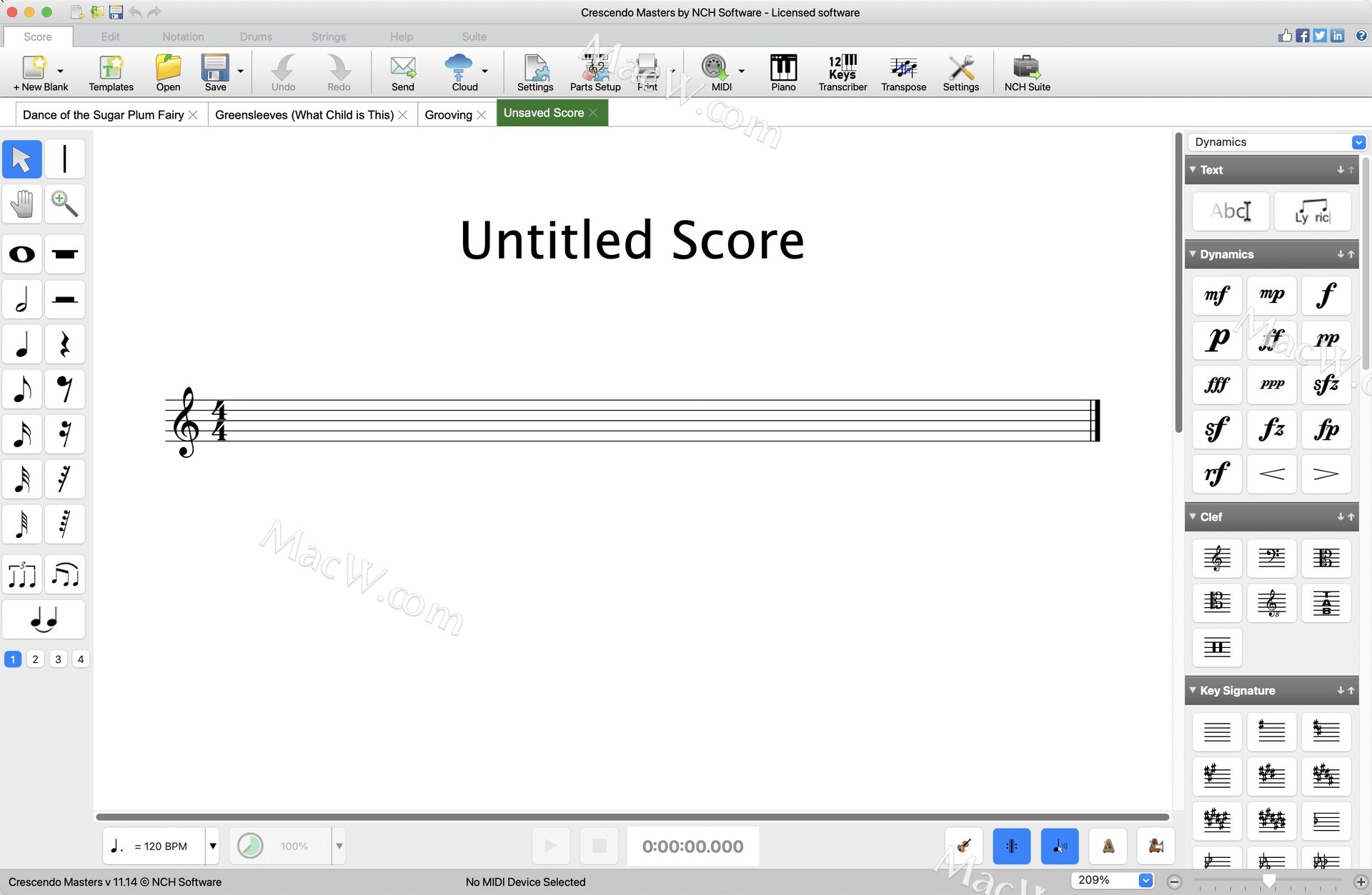This screenshot has width=1372, height=895.
Task: Switch to the Strings ribbon tab
Action: pos(329,36)
